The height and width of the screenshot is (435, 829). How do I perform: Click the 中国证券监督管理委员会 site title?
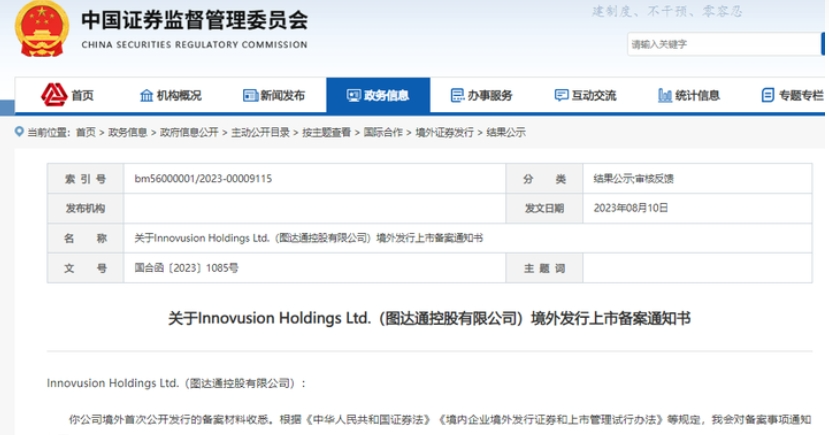coord(194,22)
